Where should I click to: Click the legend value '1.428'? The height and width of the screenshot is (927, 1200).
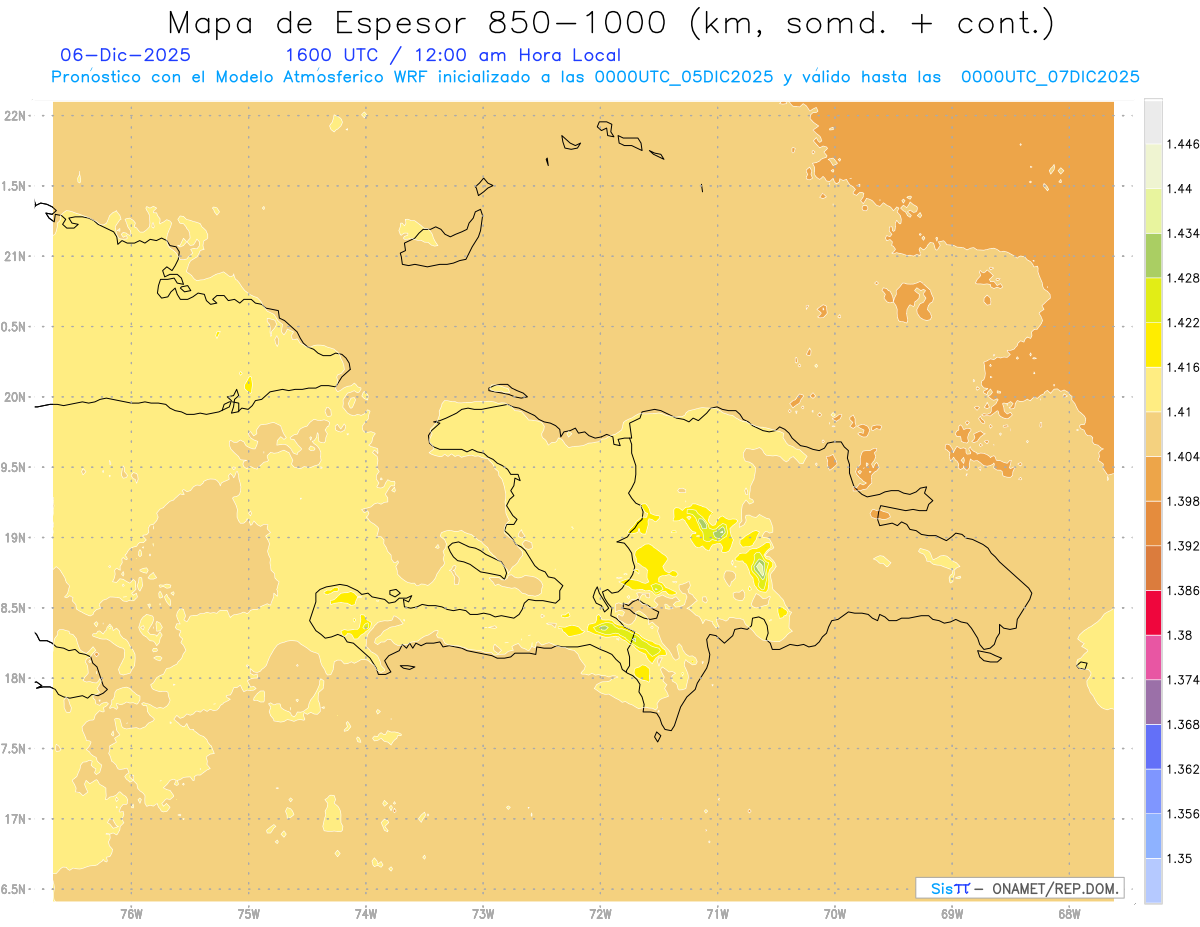pos(1183,278)
